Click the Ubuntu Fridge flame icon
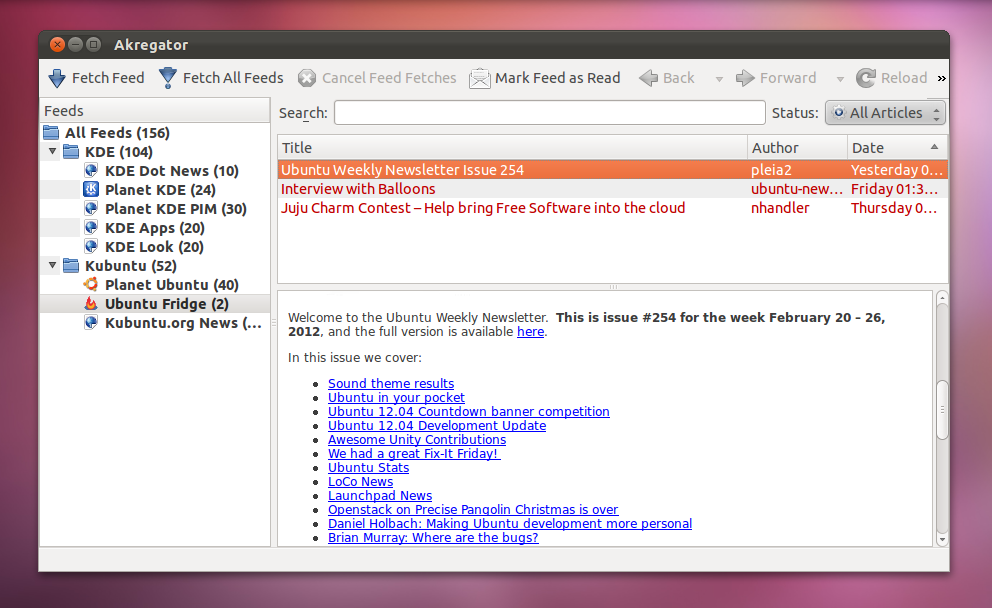The width and height of the screenshot is (992, 608). coord(91,303)
